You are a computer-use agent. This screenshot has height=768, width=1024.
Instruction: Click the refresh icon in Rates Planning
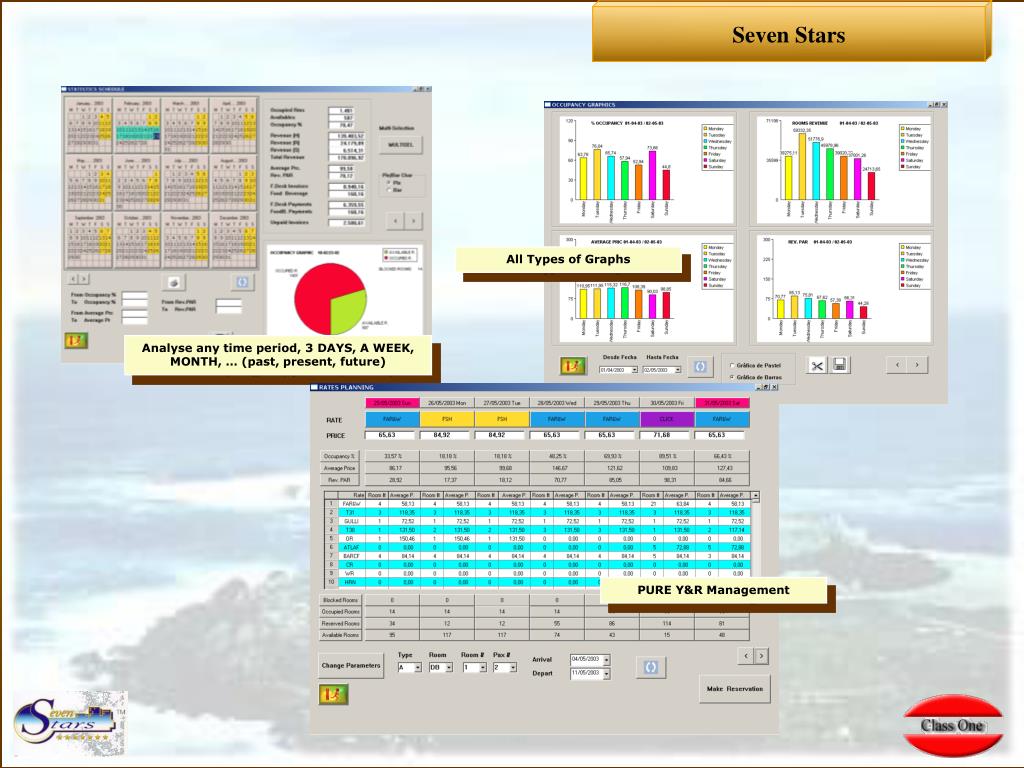[x=650, y=667]
